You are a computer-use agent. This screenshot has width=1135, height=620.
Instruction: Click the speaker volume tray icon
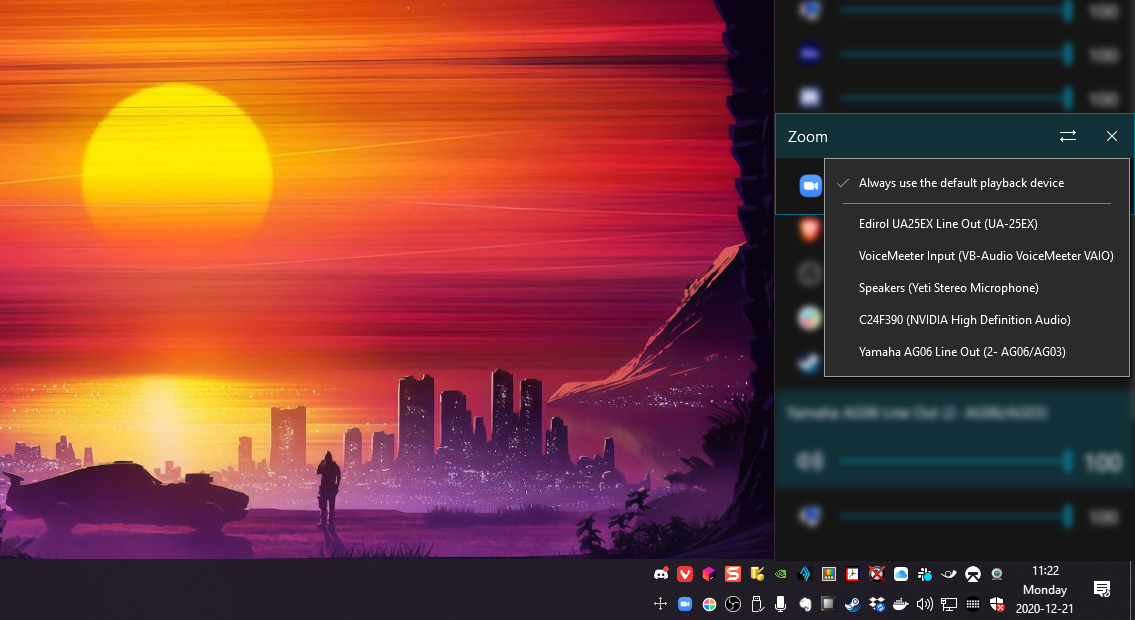[924, 603]
